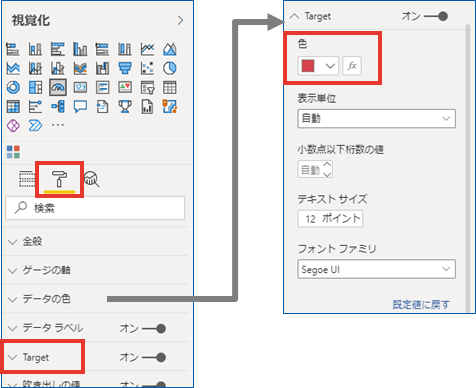Select the donut chart visual
Screen dimensions: 476x388
[13, 87]
